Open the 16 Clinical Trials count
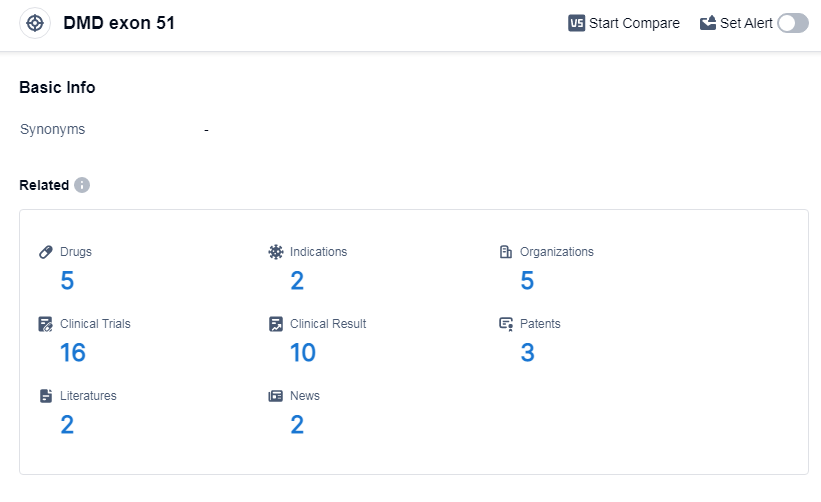Screen dimensions: 821x502 pos(72,353)
